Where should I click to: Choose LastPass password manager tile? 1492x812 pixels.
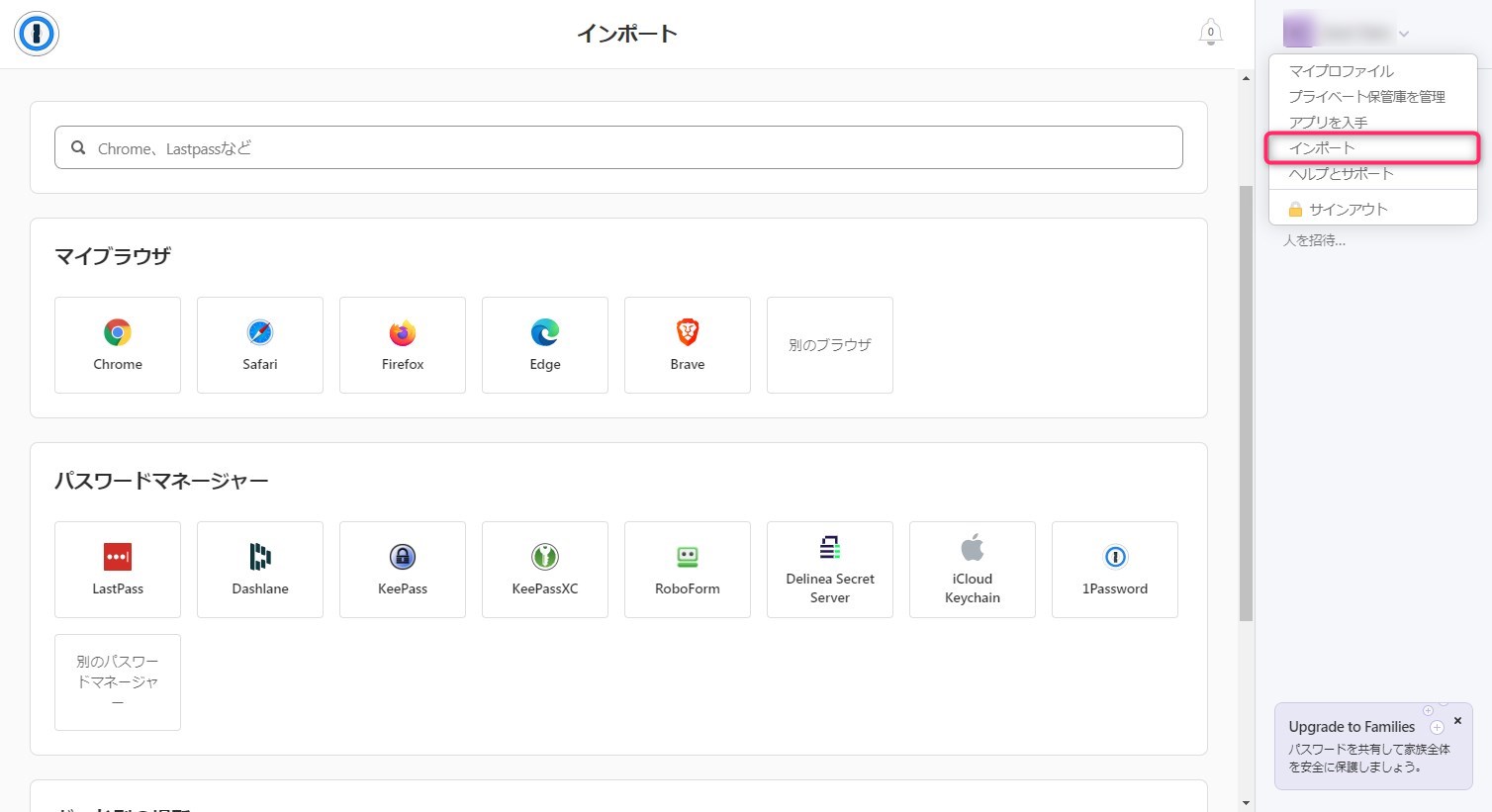[118, 570]
